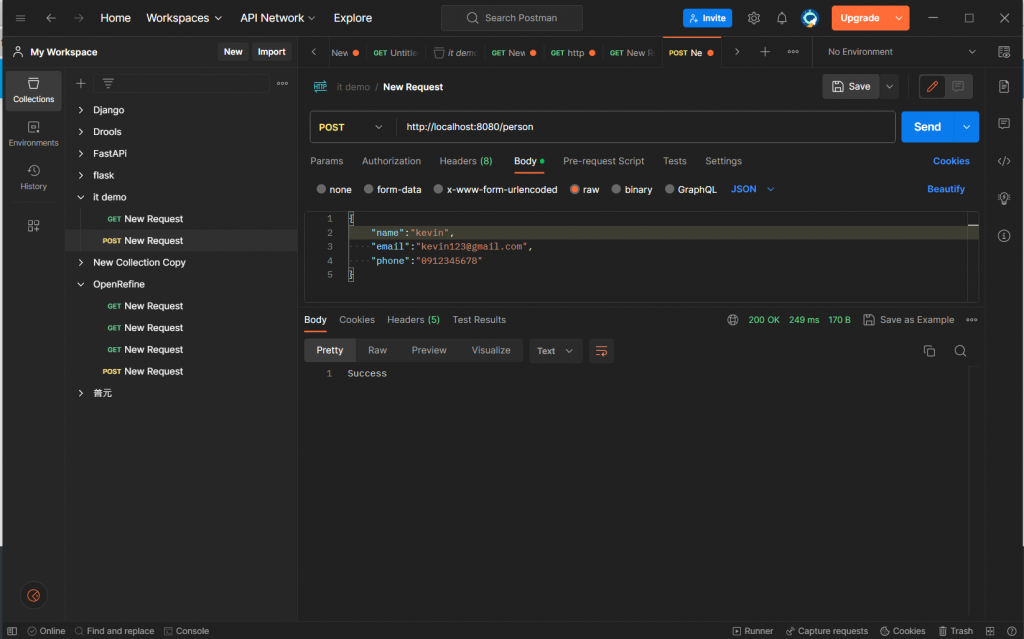The height and width of the screenshot is (639, 1024).
Task: Open the environment quick look icon
Action: [x=1004, y=52]
